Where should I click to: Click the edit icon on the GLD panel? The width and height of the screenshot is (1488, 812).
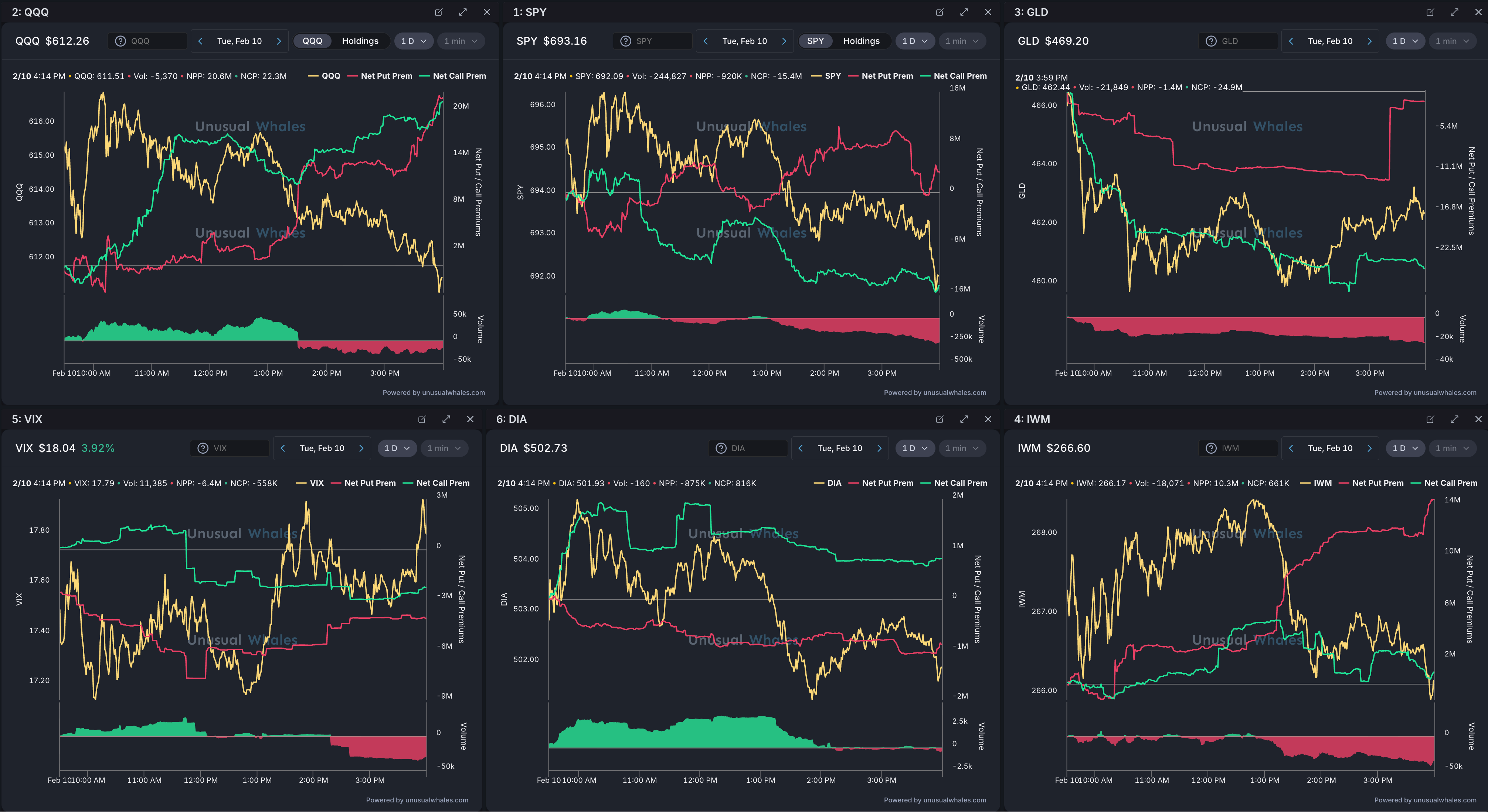1430,12
